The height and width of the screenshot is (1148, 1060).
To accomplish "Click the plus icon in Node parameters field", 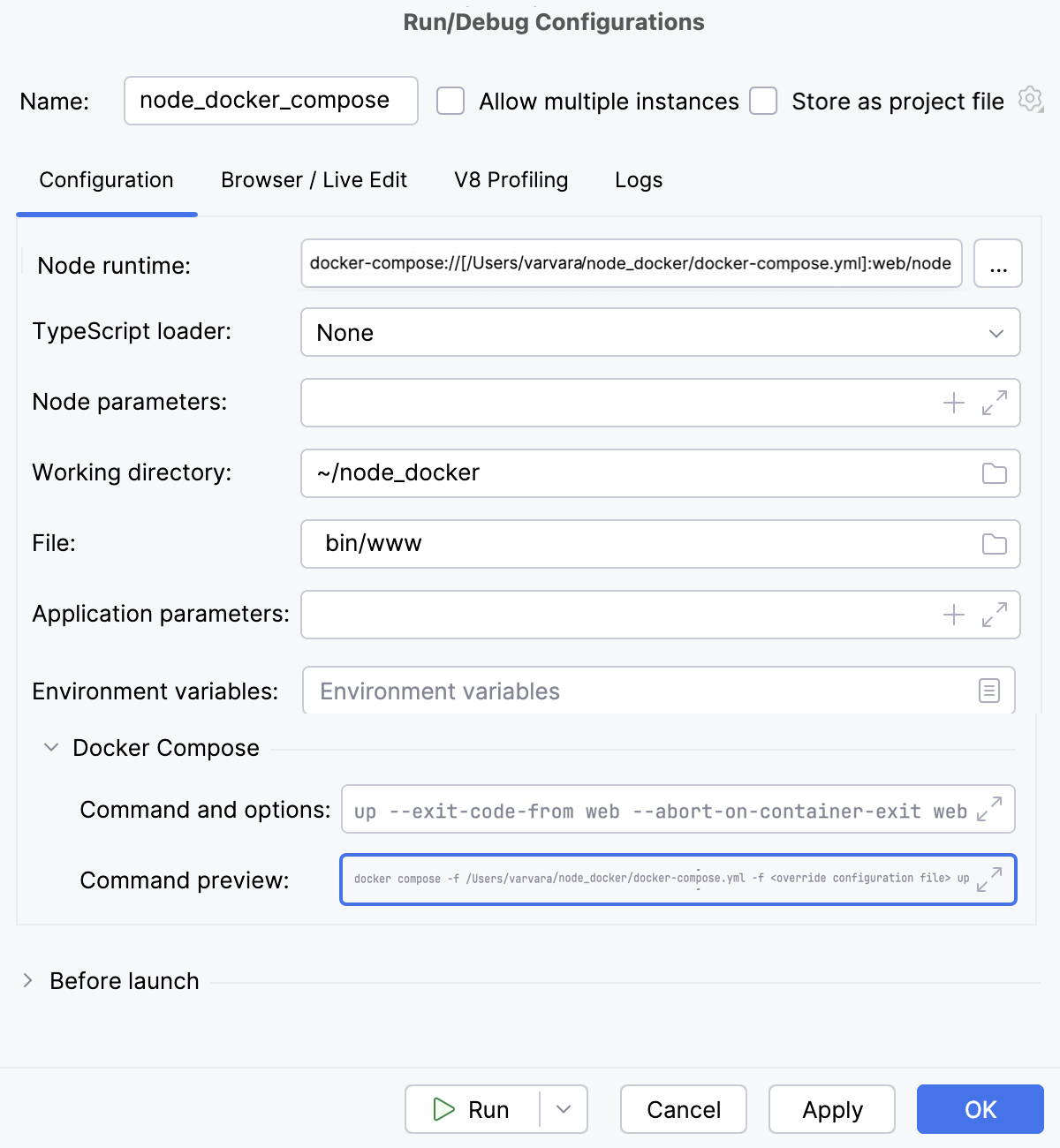I will 953,403.
